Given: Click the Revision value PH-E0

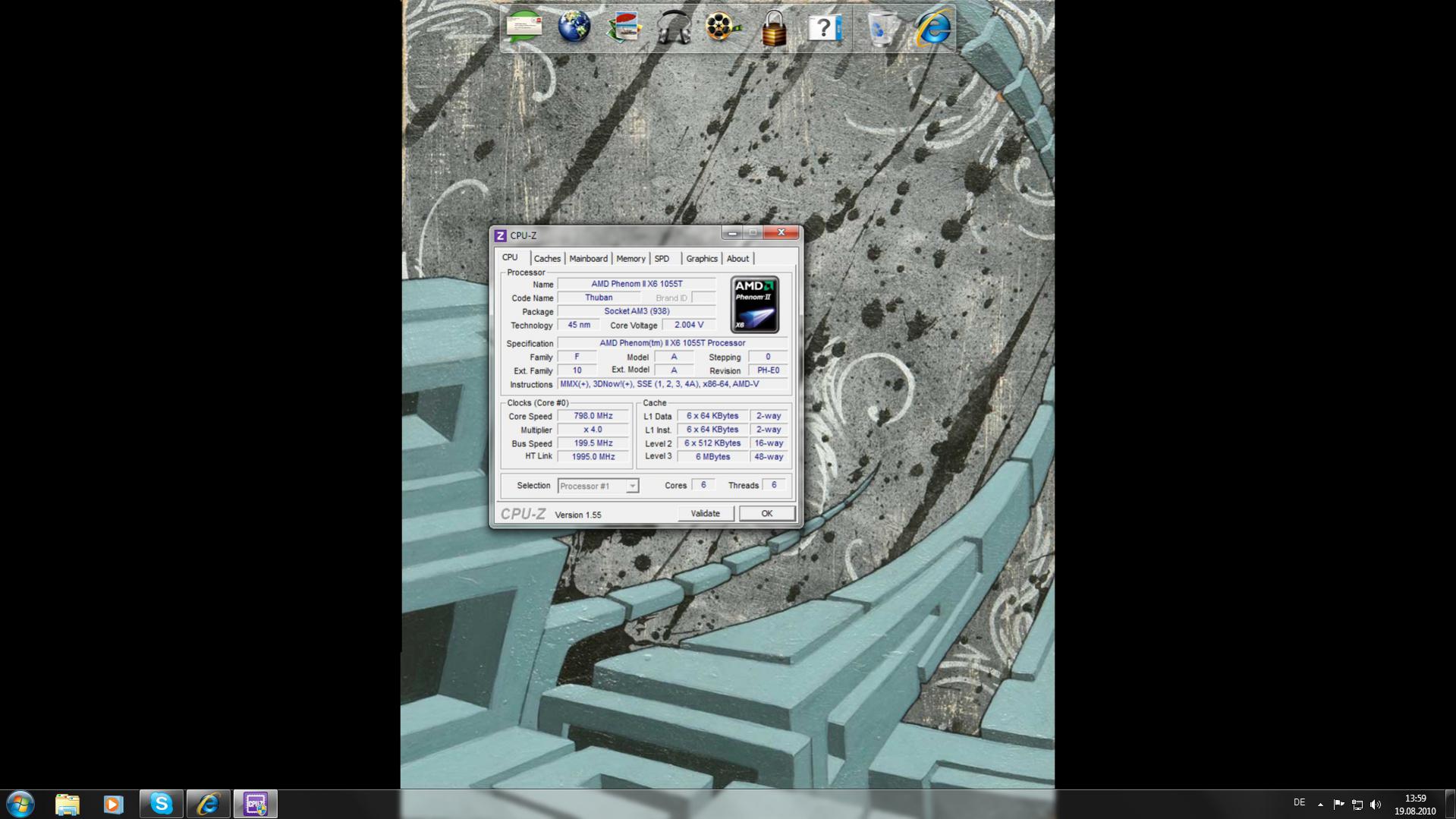Looking at the screenshot, I should pyautogui.click(x=768, y=370).
